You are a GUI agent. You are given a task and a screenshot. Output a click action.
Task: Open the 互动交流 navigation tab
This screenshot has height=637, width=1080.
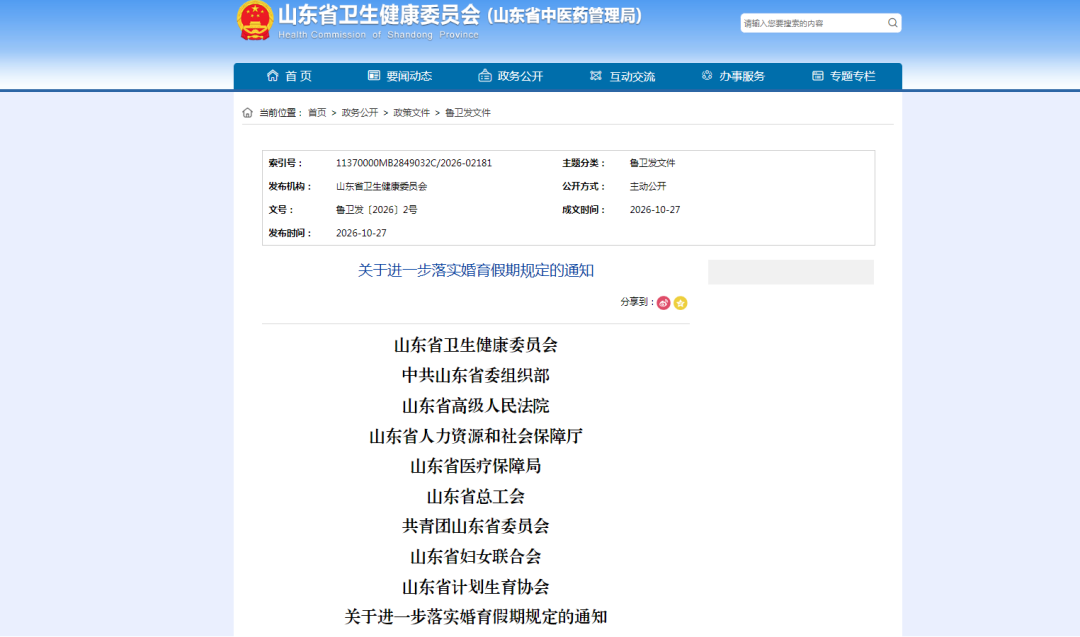pyautogui.click(x=623, y=76)
